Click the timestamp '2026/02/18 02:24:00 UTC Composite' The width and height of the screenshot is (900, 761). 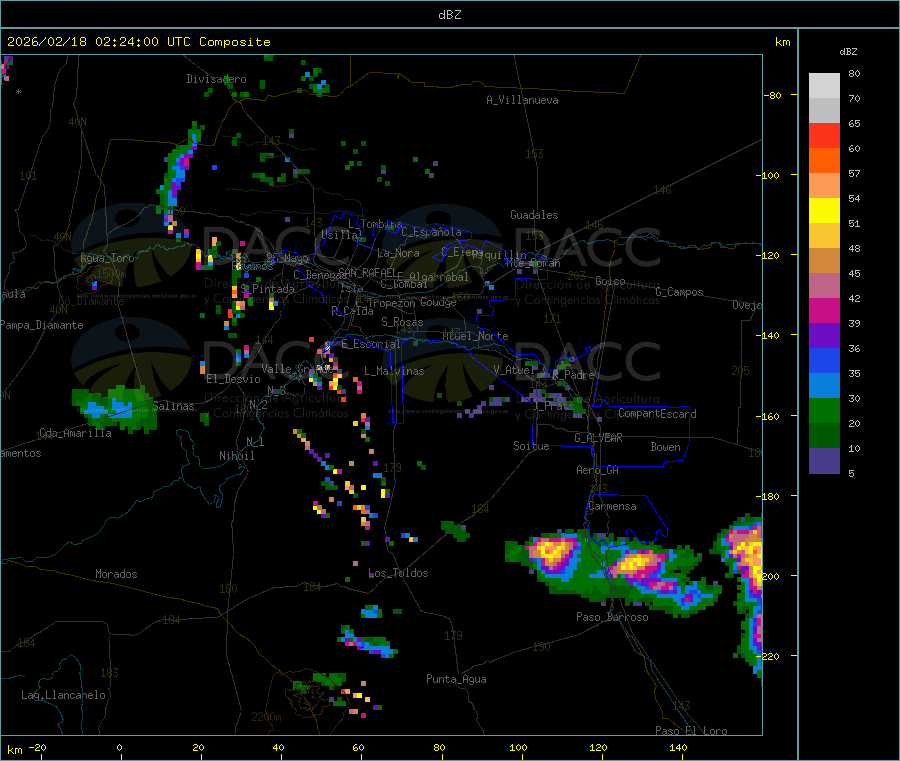(x=138, y=42)
